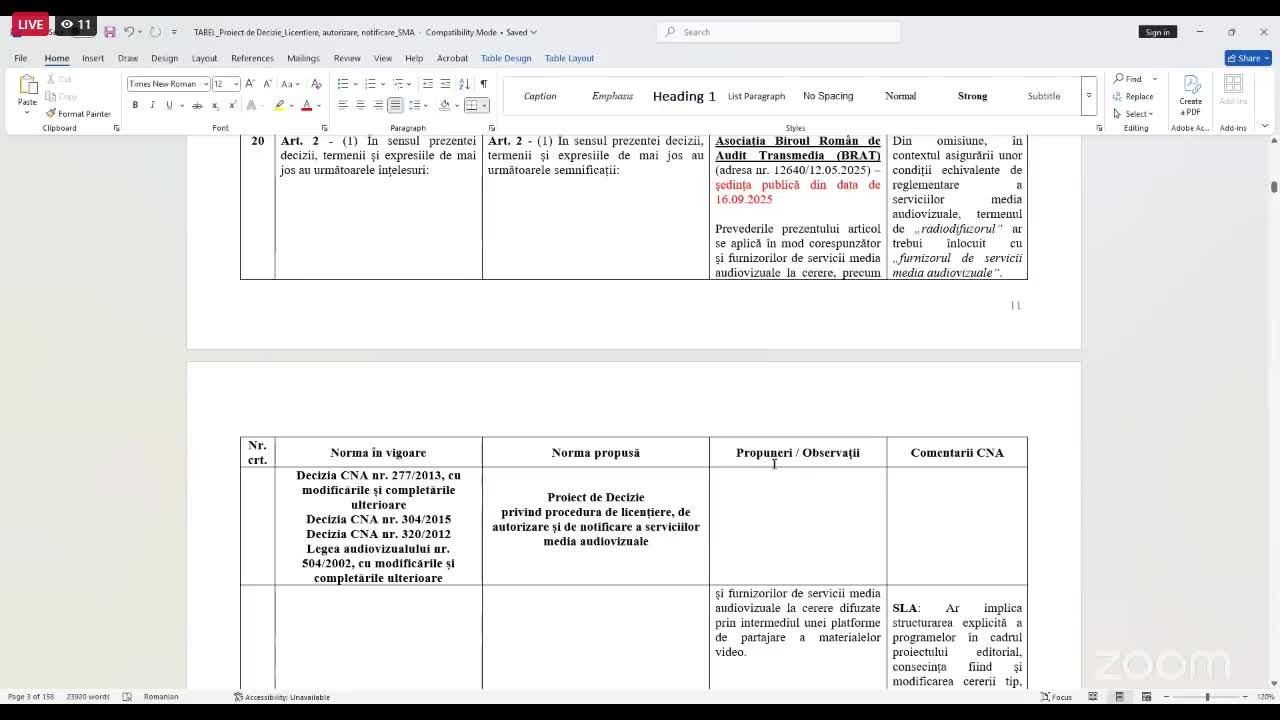Expand the Styles gallery
Viewport: 1280px width, 720px height.
point(1088,96)
